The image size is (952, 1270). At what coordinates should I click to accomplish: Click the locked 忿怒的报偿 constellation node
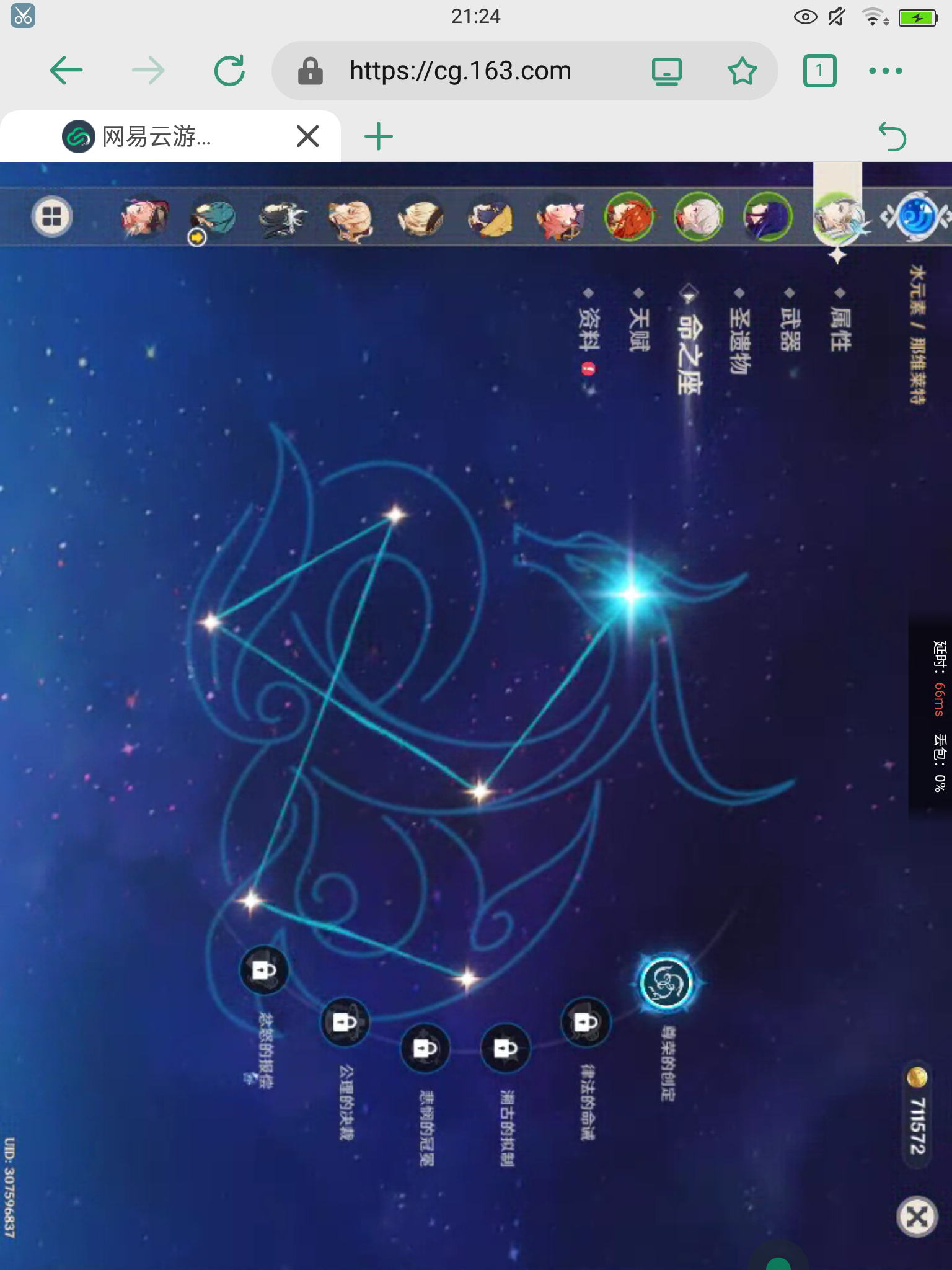[264, 970]
